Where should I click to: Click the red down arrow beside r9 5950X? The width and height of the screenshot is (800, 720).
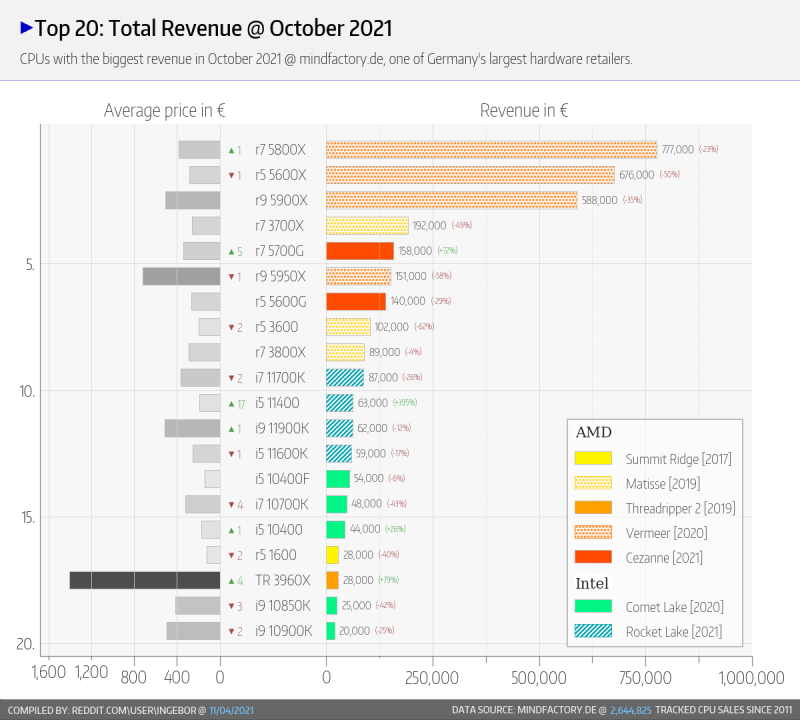[232, 277]
